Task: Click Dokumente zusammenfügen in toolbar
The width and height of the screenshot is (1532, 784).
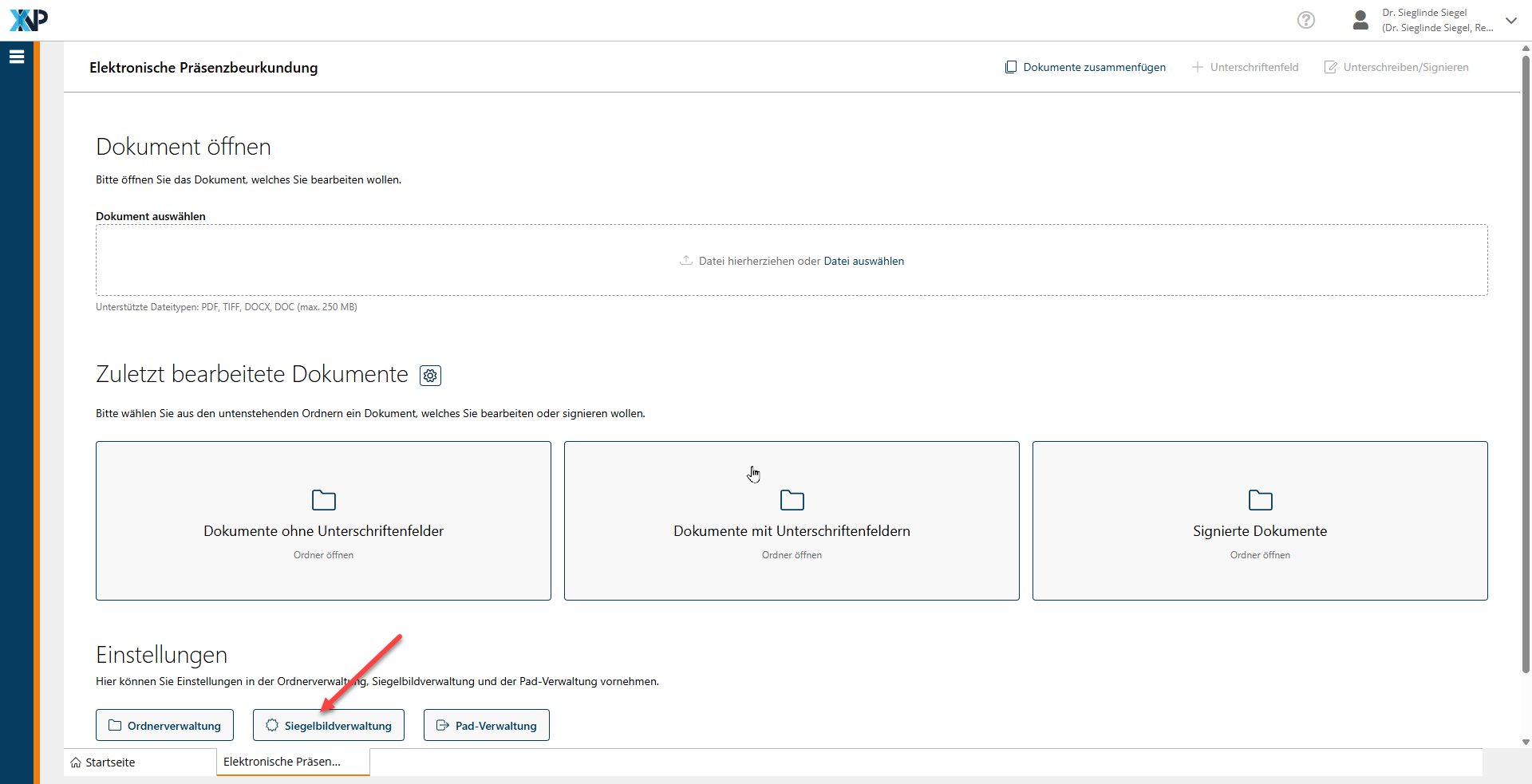Action: [1085, 68]
